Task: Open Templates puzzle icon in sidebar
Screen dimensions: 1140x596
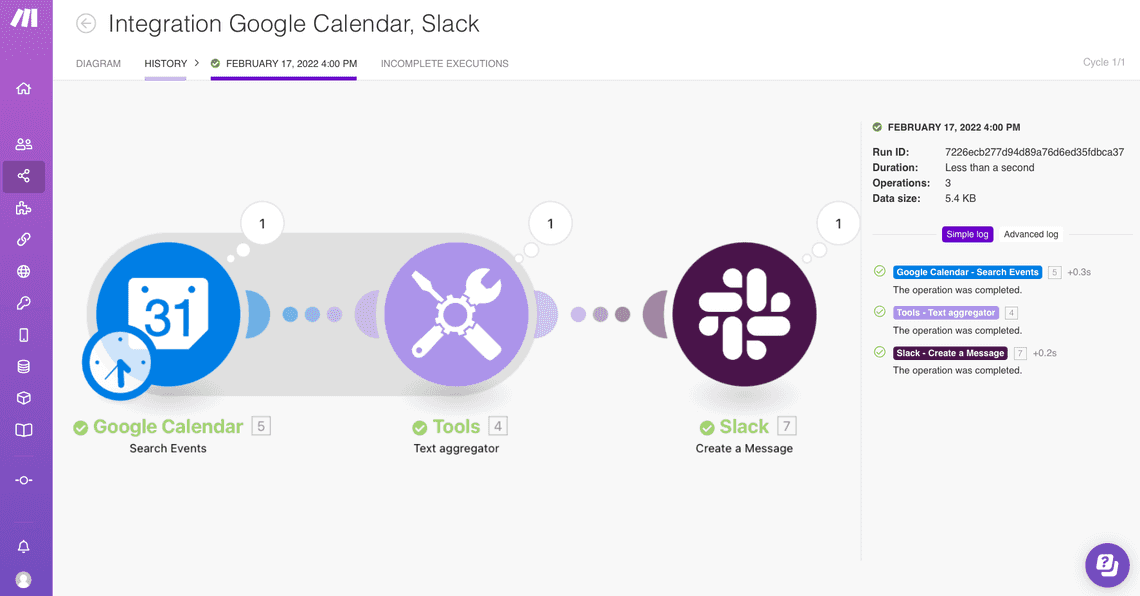Action: pos(24,208)
